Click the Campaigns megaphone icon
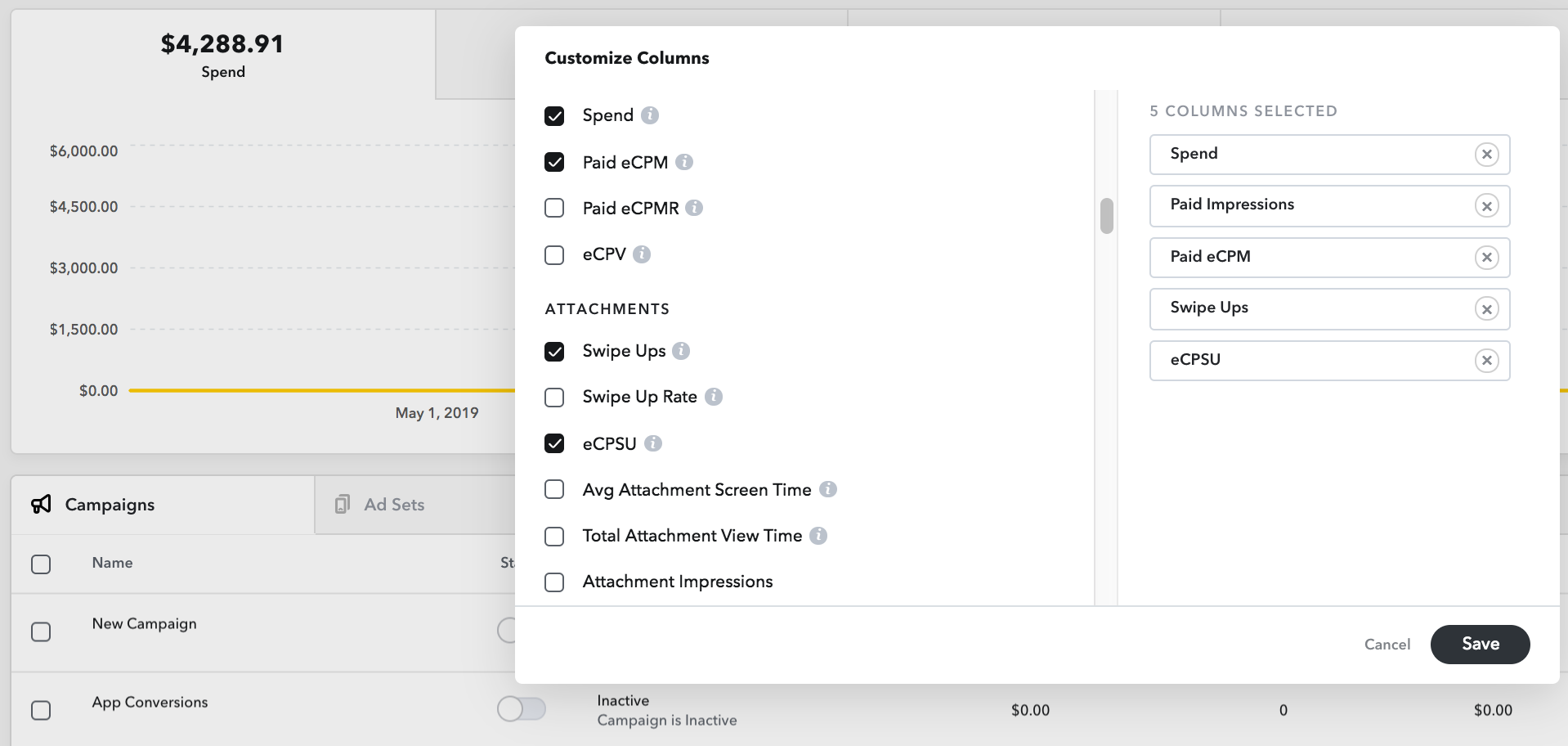 pos(42,504)
